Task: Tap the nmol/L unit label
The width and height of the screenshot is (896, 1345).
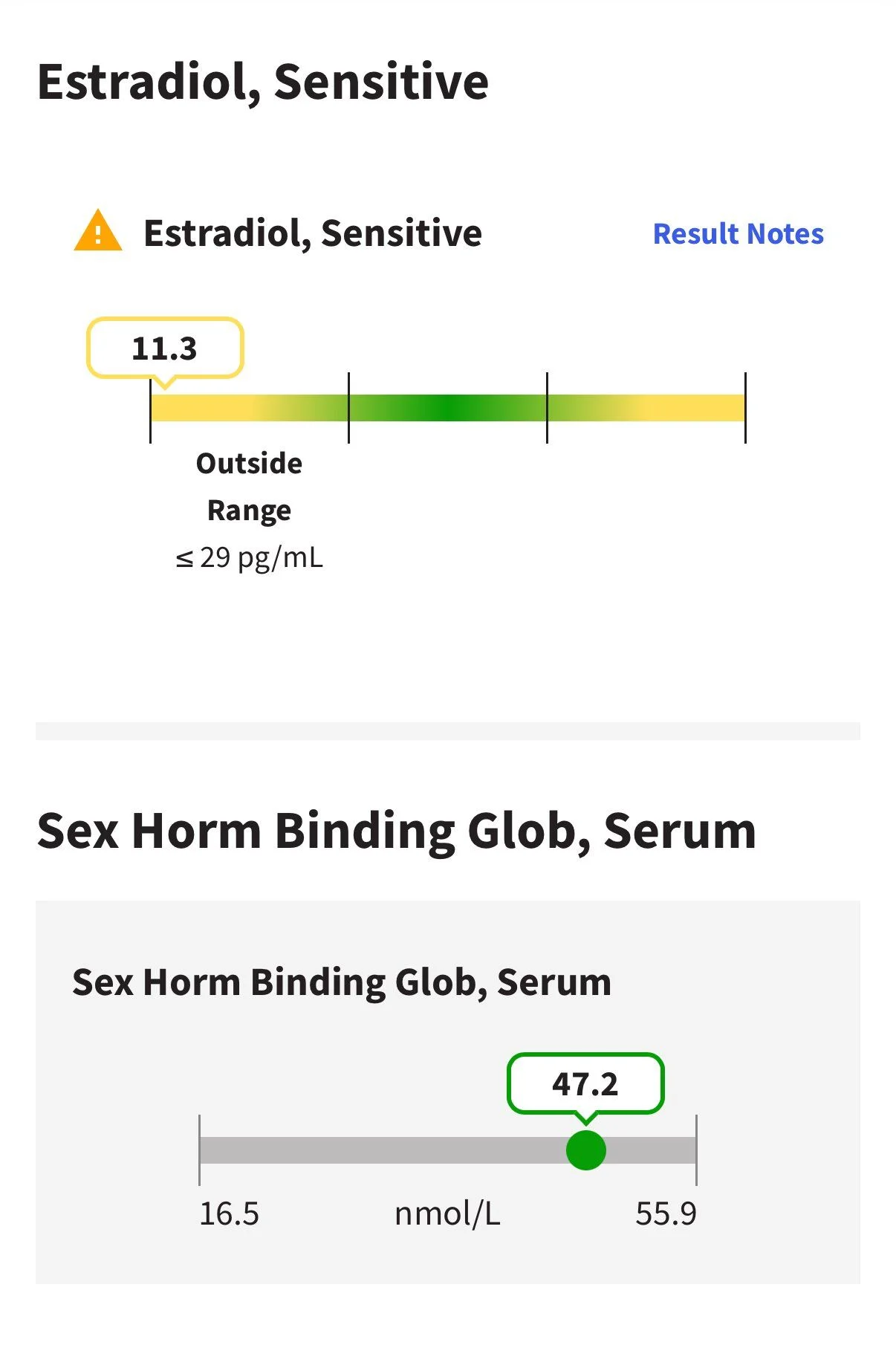Action: tap(447, 1213)
